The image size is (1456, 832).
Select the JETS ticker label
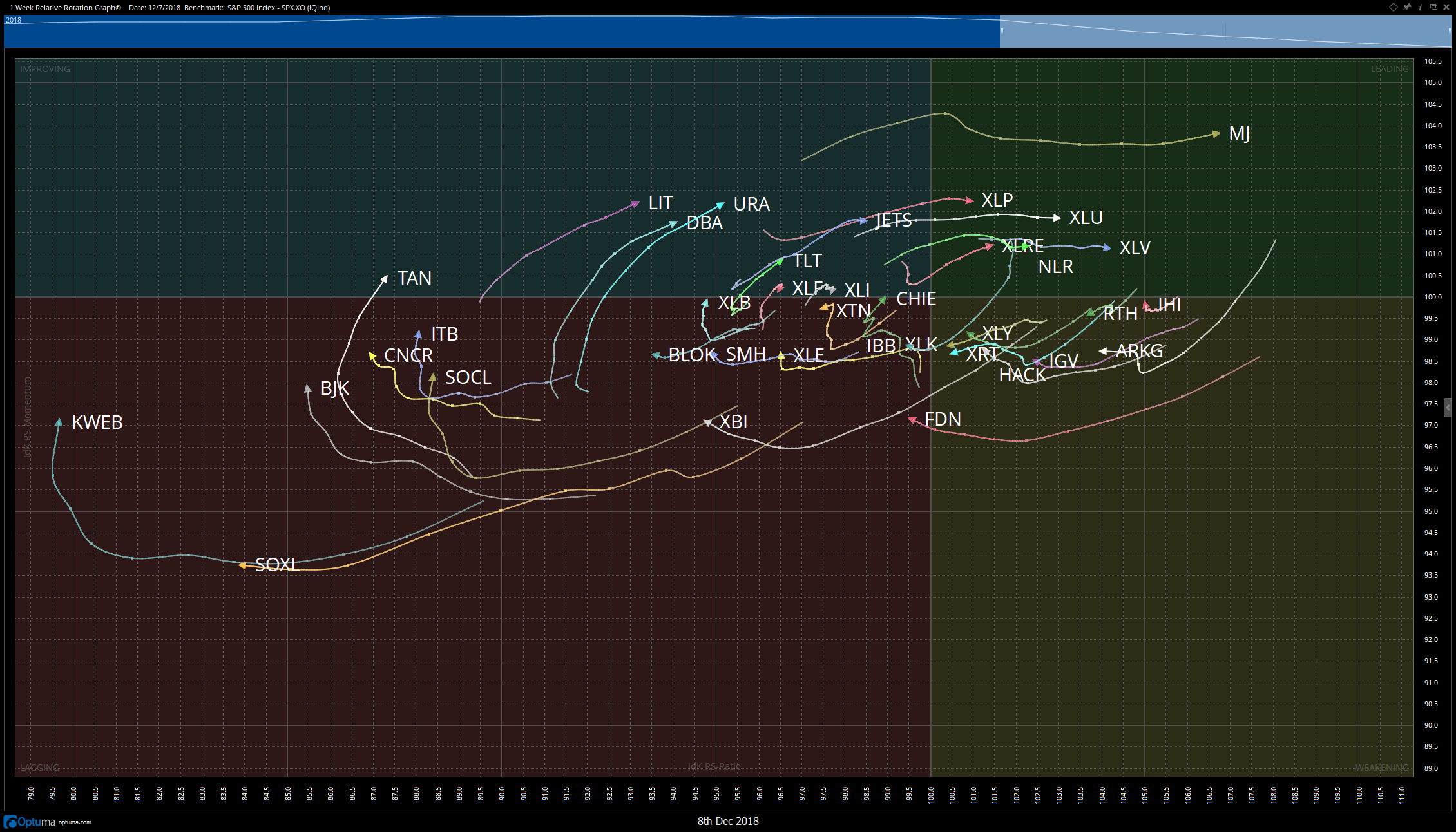coord(894,221)
